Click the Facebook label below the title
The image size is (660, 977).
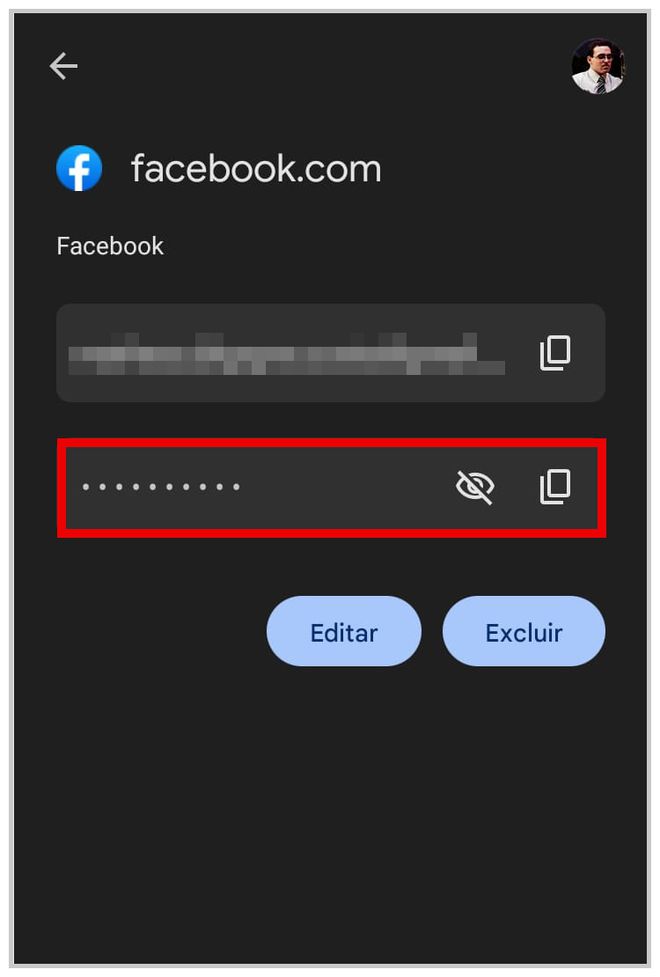[x=110, y=246]
